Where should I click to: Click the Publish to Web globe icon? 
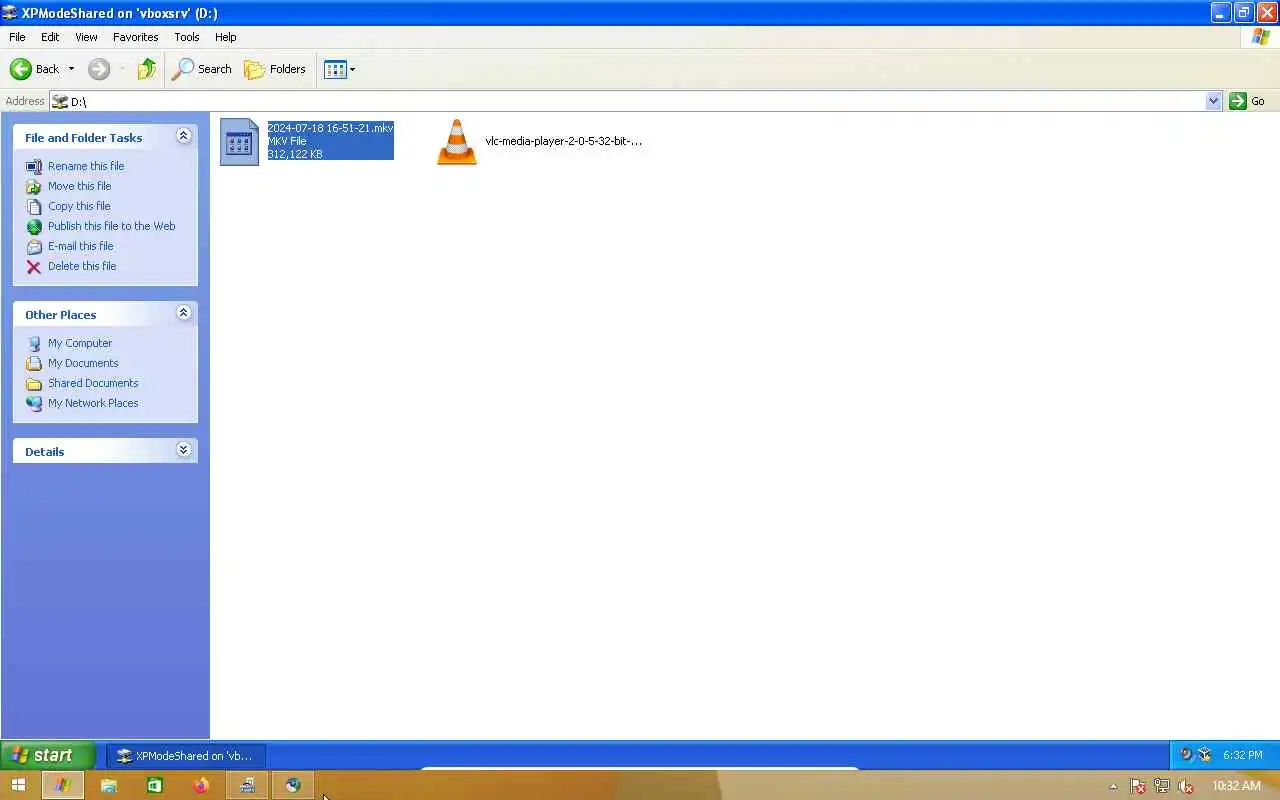(34, 227)
